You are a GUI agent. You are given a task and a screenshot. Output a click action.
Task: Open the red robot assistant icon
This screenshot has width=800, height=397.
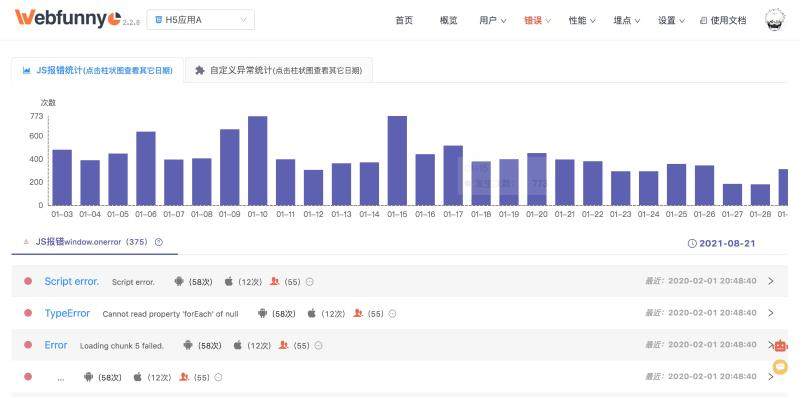click(781, 346)
